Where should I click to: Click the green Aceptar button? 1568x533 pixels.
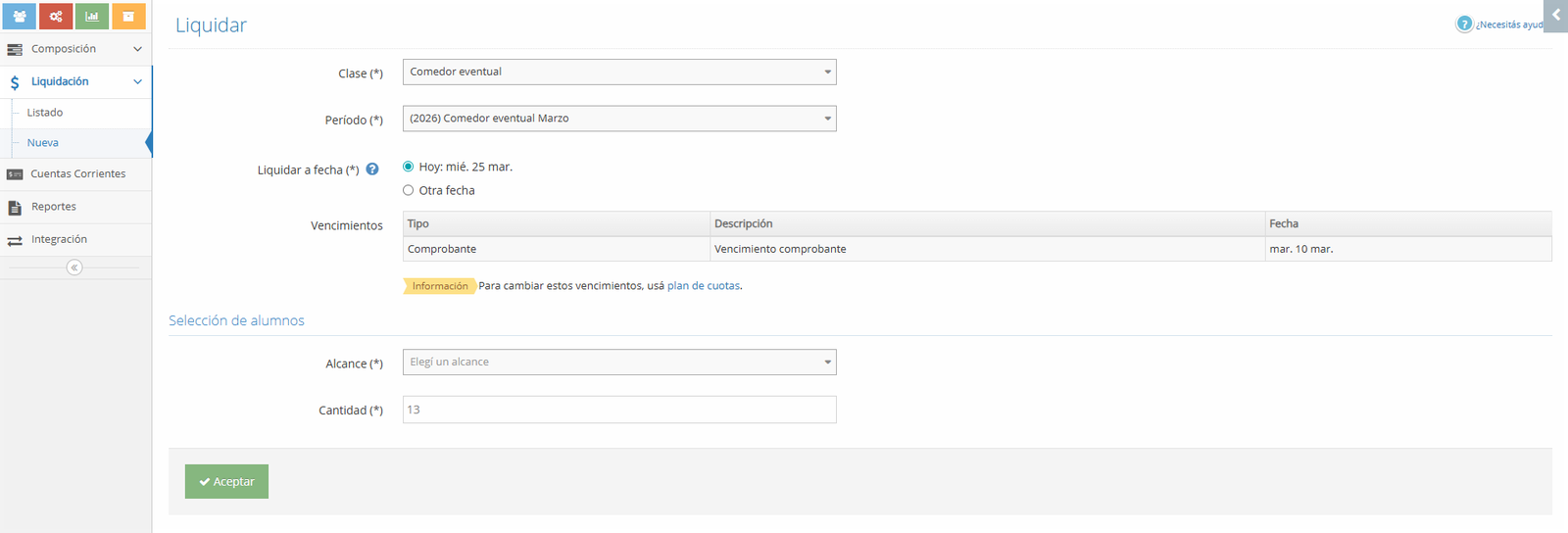pos(226,481)
